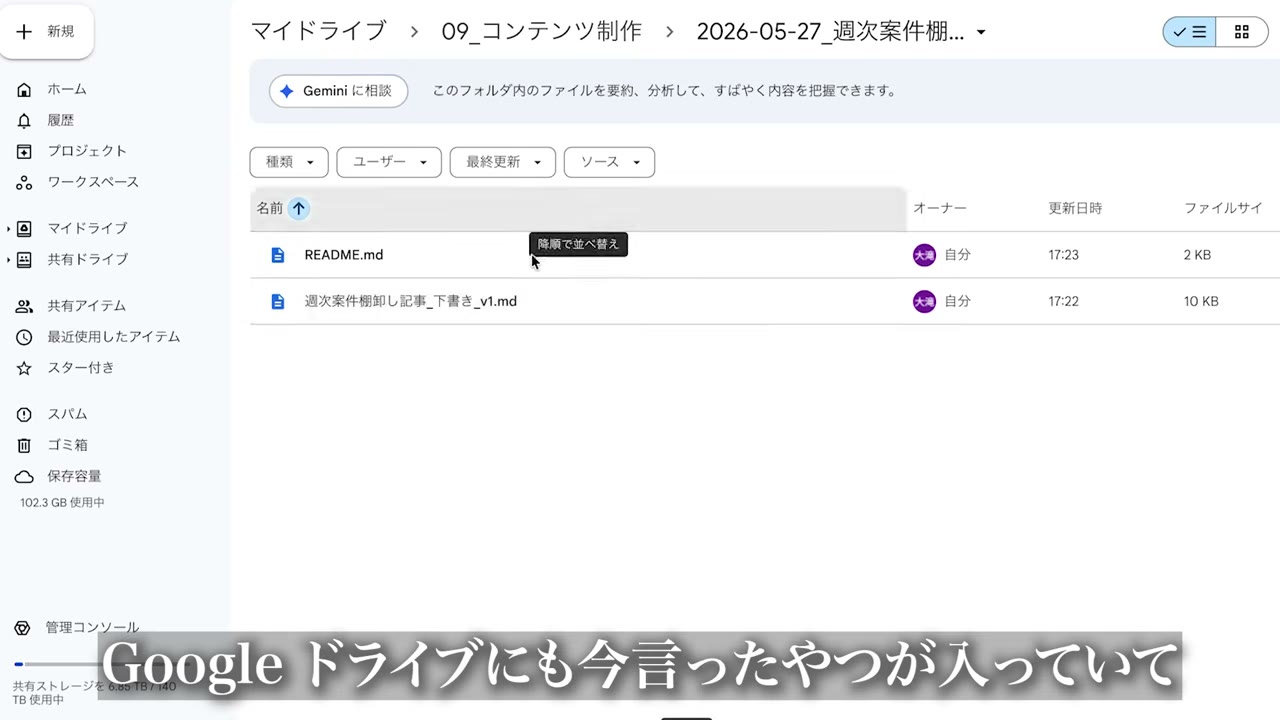Click the 102.3 GB 使用中 storage text
This screenshot has height=720, width=1280.
point(62,503)
